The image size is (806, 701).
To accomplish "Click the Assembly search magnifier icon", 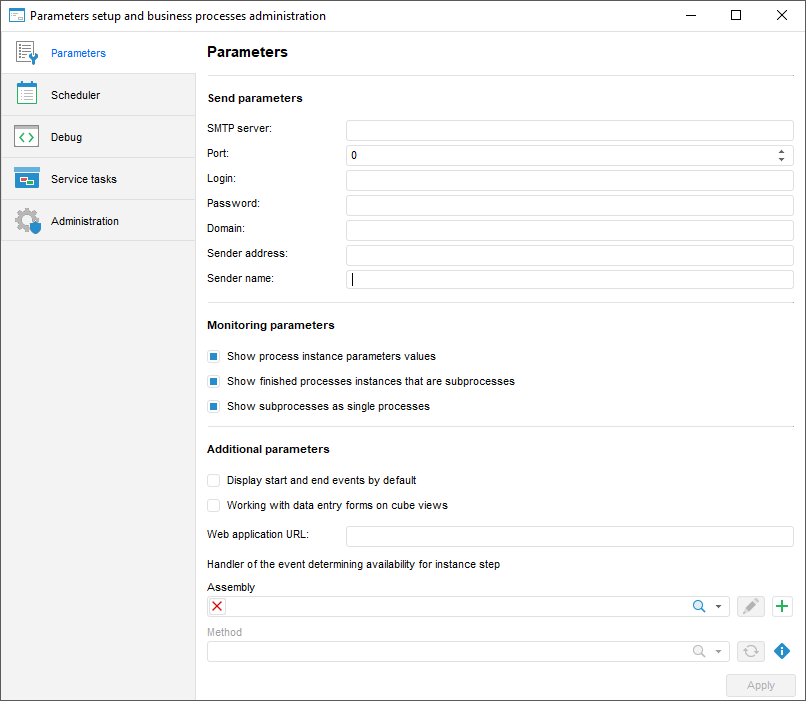I will (700, 607).
